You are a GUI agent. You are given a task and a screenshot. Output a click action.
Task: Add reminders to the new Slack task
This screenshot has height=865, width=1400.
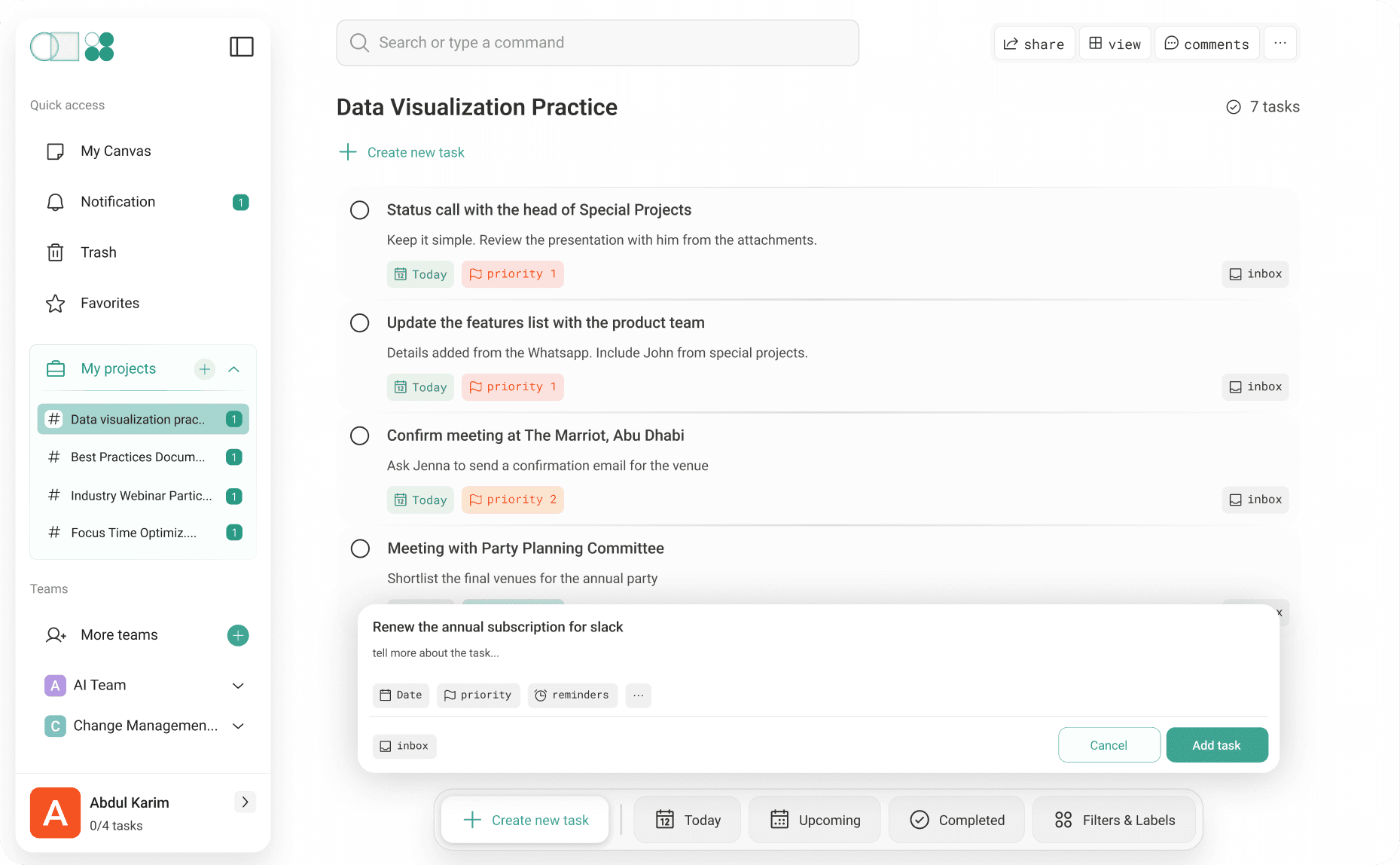point(572,695)
